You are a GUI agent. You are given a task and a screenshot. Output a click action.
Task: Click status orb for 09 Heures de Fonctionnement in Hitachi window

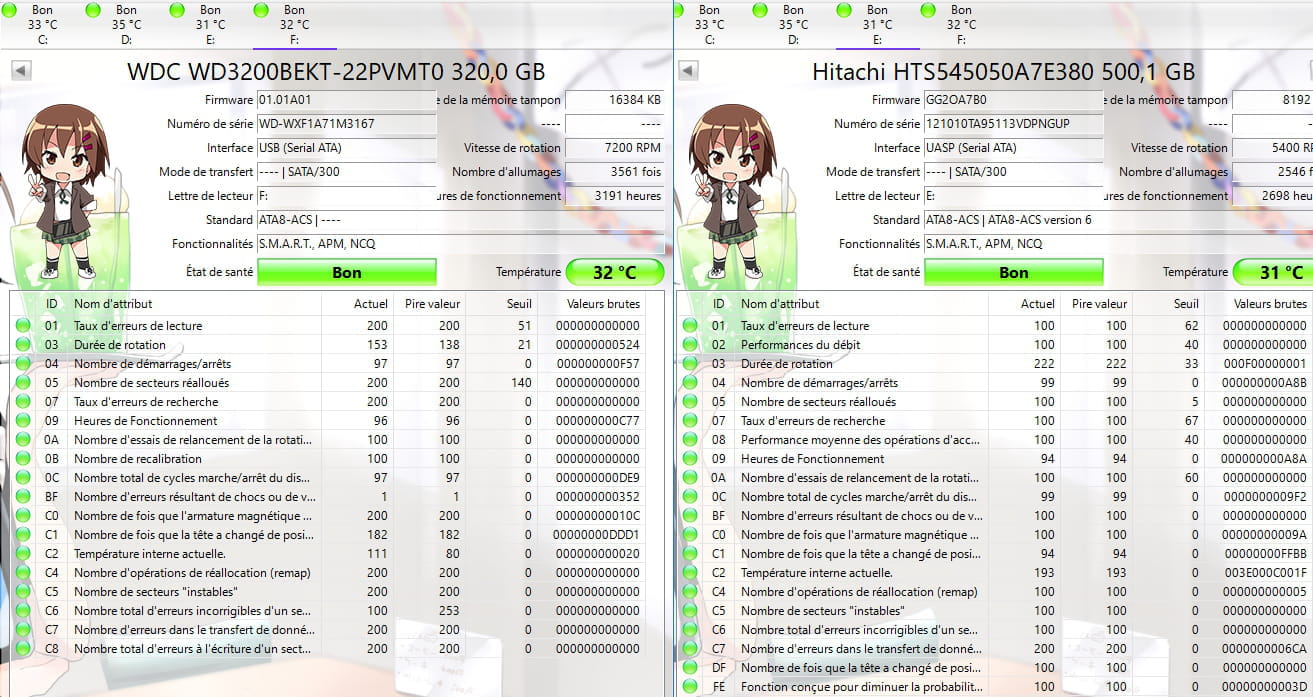pyautogui.click(x=690, y=458)
